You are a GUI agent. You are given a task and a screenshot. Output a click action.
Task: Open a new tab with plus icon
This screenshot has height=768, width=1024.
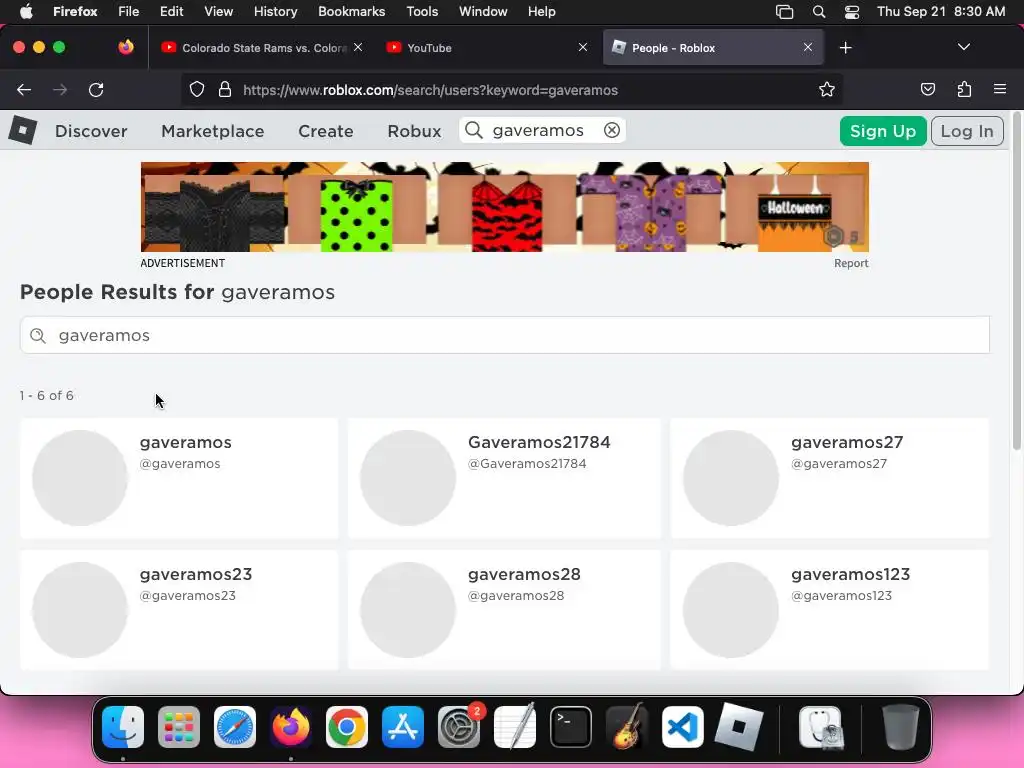coord(846,48)
